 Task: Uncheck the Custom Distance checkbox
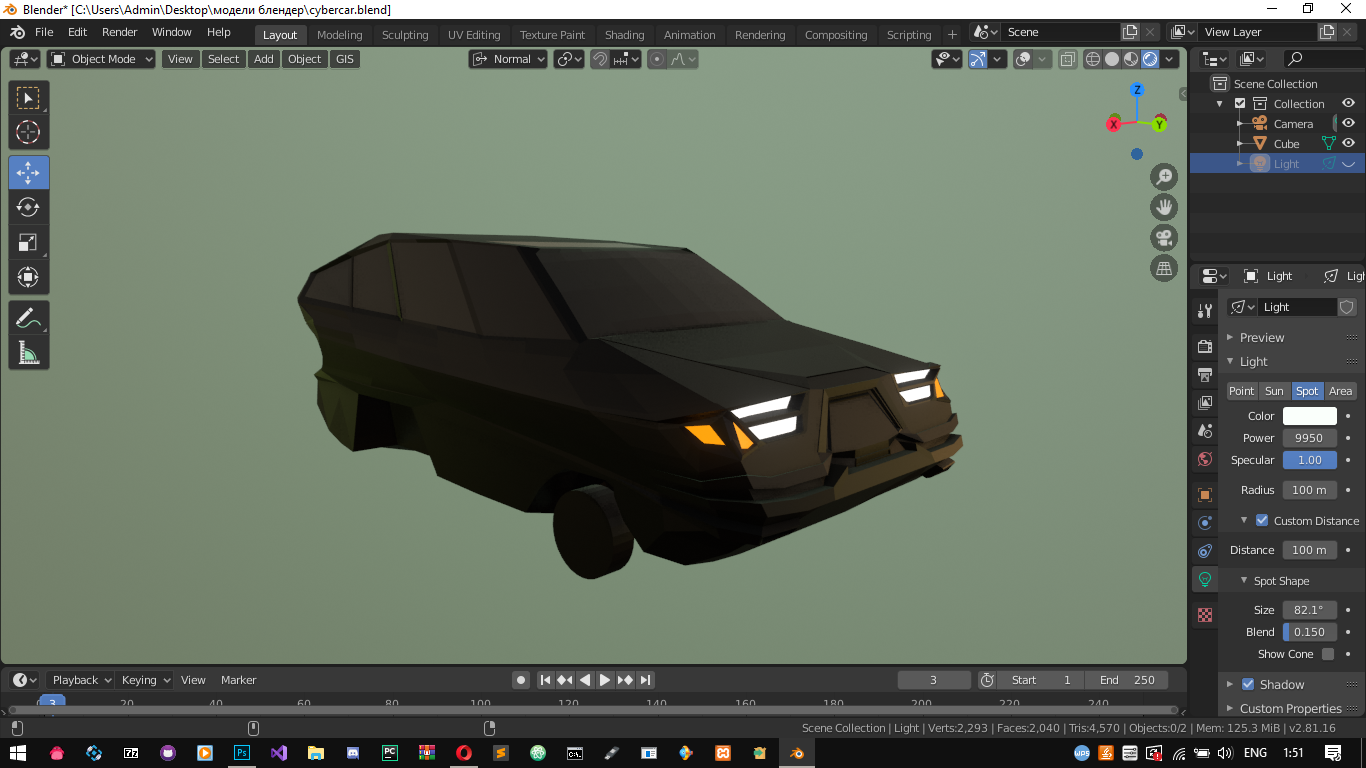coord(1262,521)
